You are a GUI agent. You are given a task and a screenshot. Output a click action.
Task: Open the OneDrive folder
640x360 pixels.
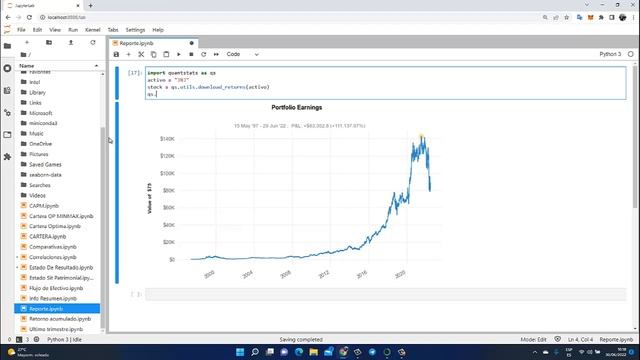(x=57, y=144)
